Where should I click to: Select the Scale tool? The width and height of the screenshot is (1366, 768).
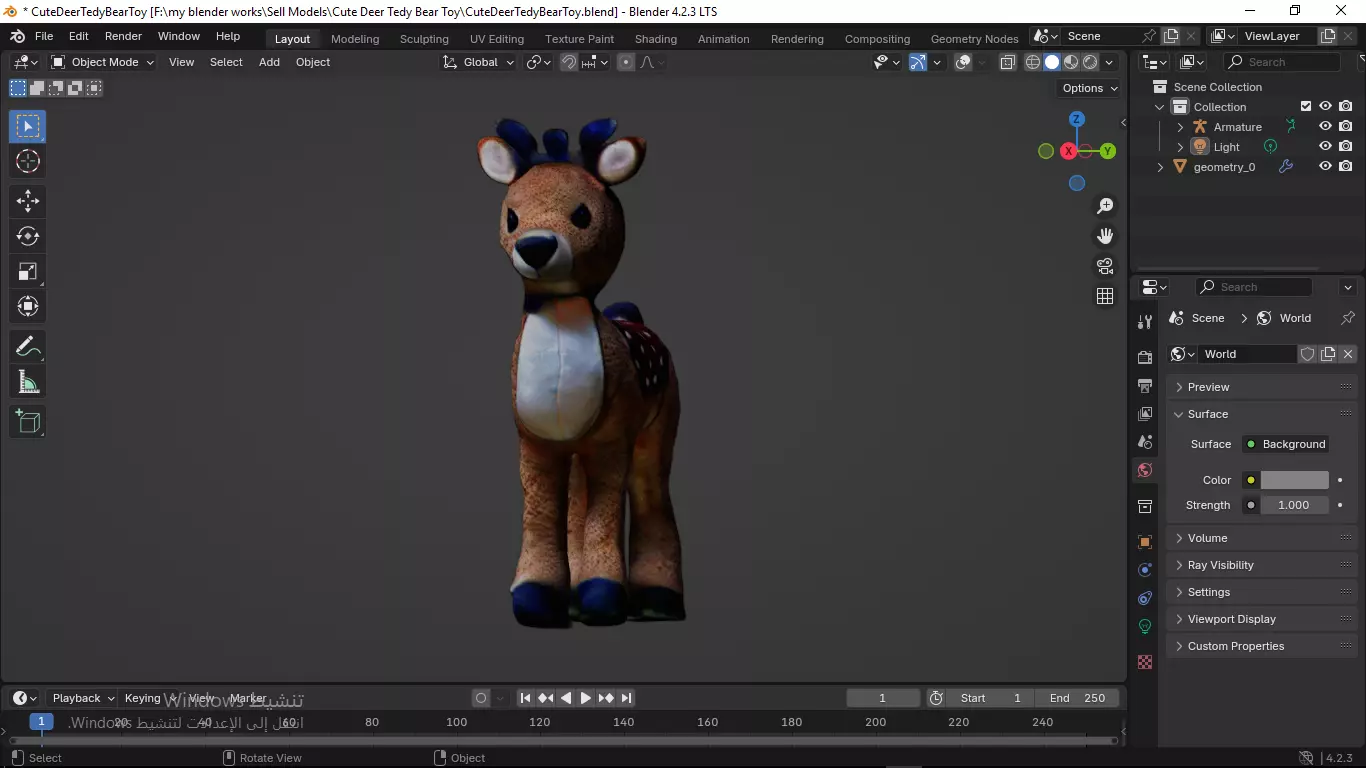[28, 271]
